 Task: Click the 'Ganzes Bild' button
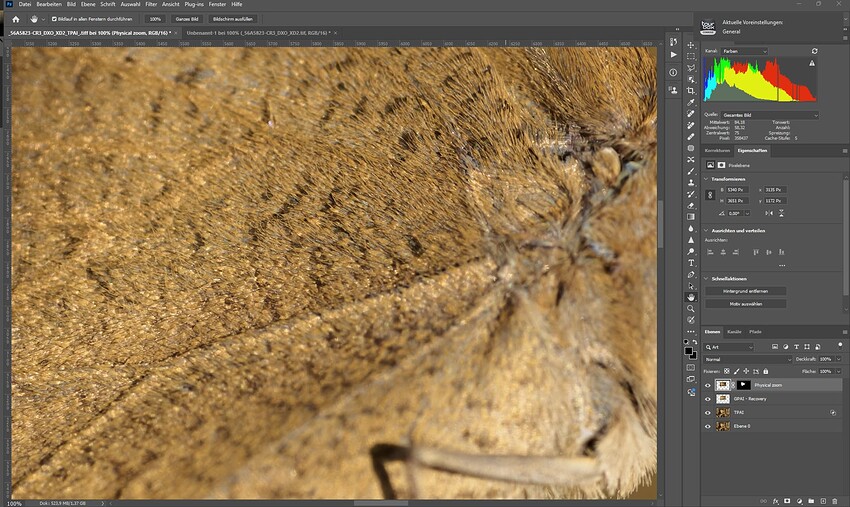pyautogui.click(x=187, y=19)
